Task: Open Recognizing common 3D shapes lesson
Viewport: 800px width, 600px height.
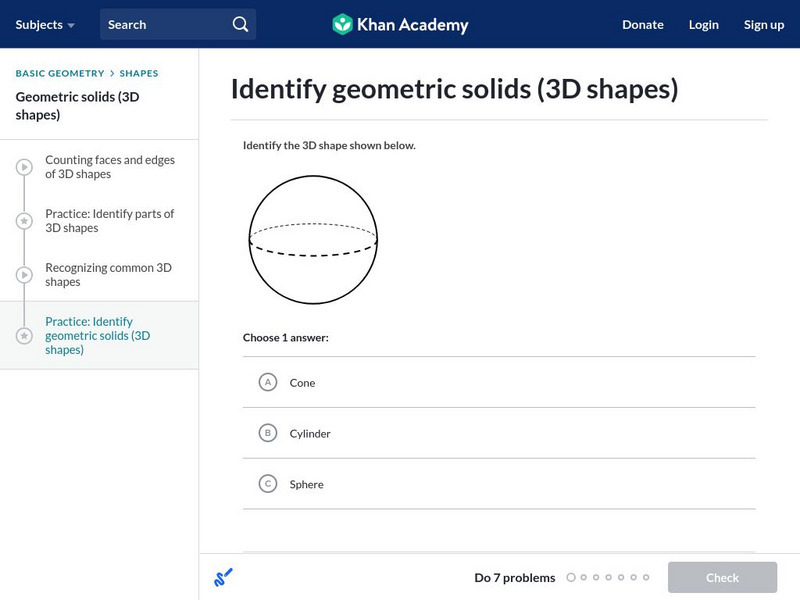Action: pyautogui.click(x=109, y=275)
